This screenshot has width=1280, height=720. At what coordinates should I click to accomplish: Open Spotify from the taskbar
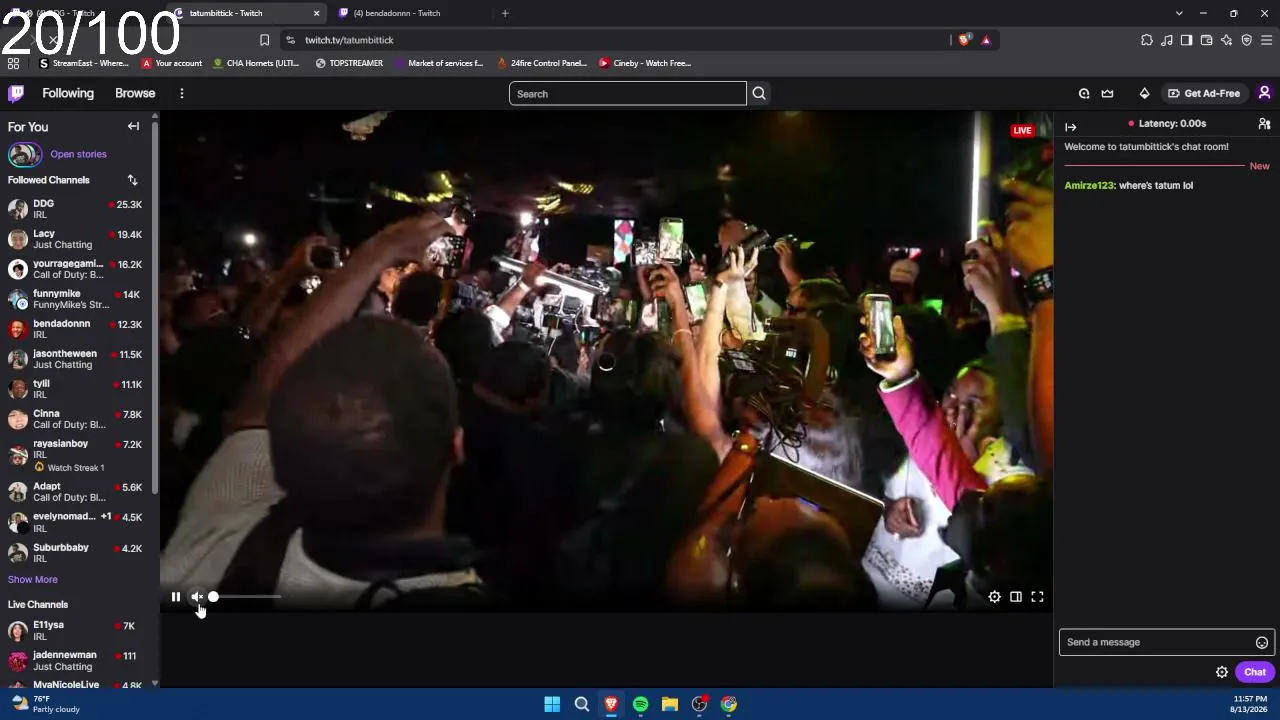[640, 704]
